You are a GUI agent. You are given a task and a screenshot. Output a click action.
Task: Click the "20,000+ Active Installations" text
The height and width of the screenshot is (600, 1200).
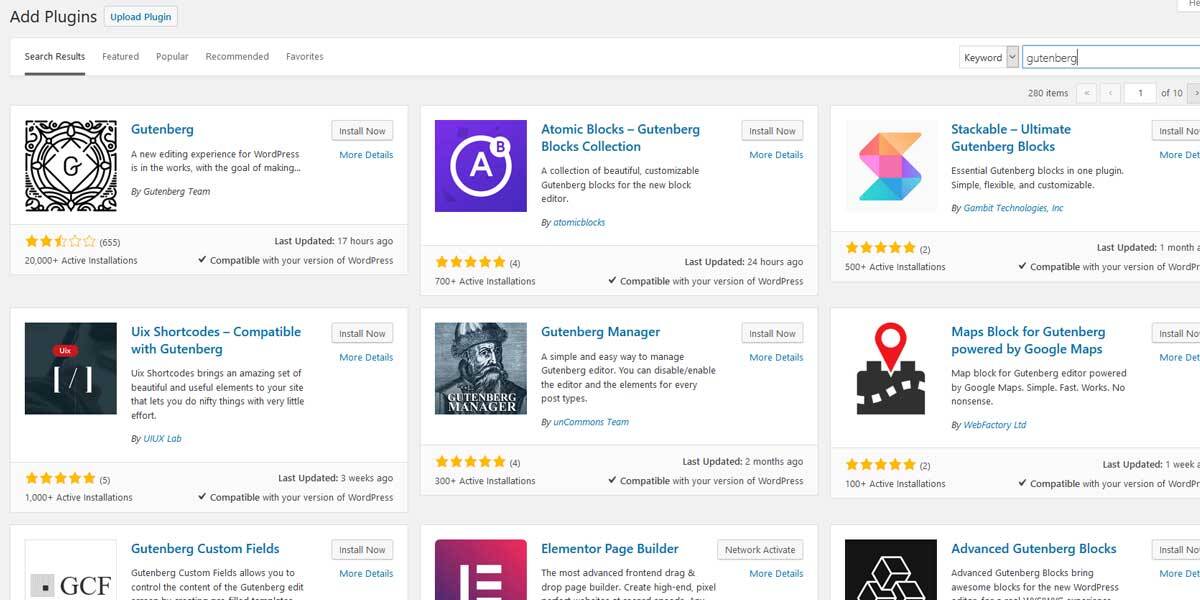pyautogui.click(x=81, y=261)
